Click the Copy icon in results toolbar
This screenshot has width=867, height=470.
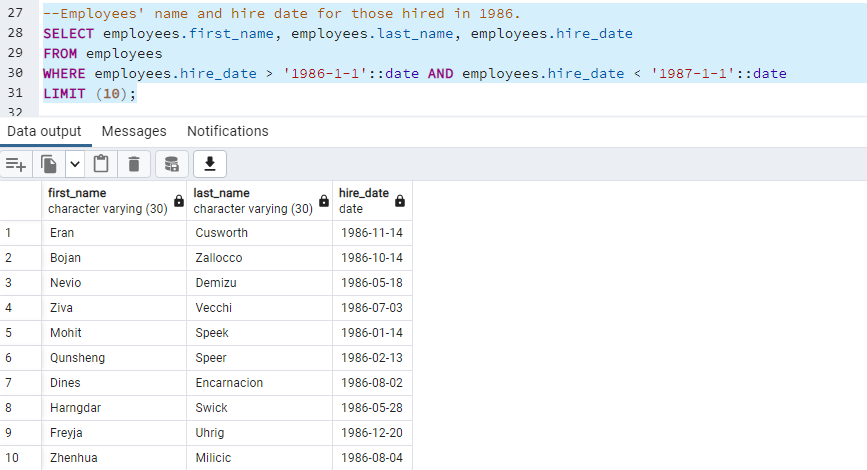[49, 164]
